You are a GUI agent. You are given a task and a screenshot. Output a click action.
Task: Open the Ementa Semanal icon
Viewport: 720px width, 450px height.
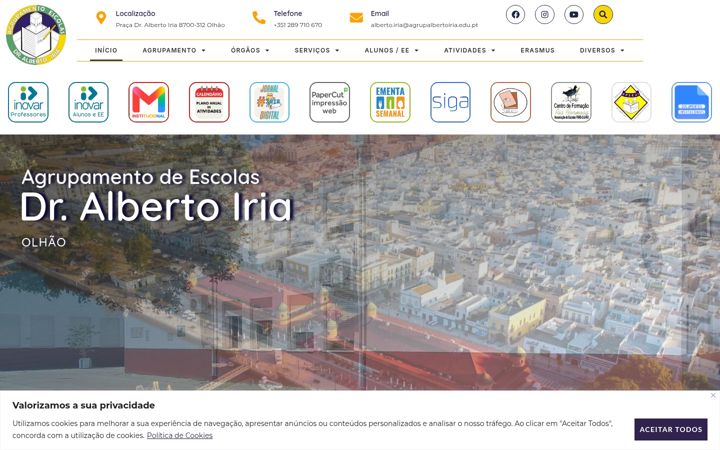390,102
